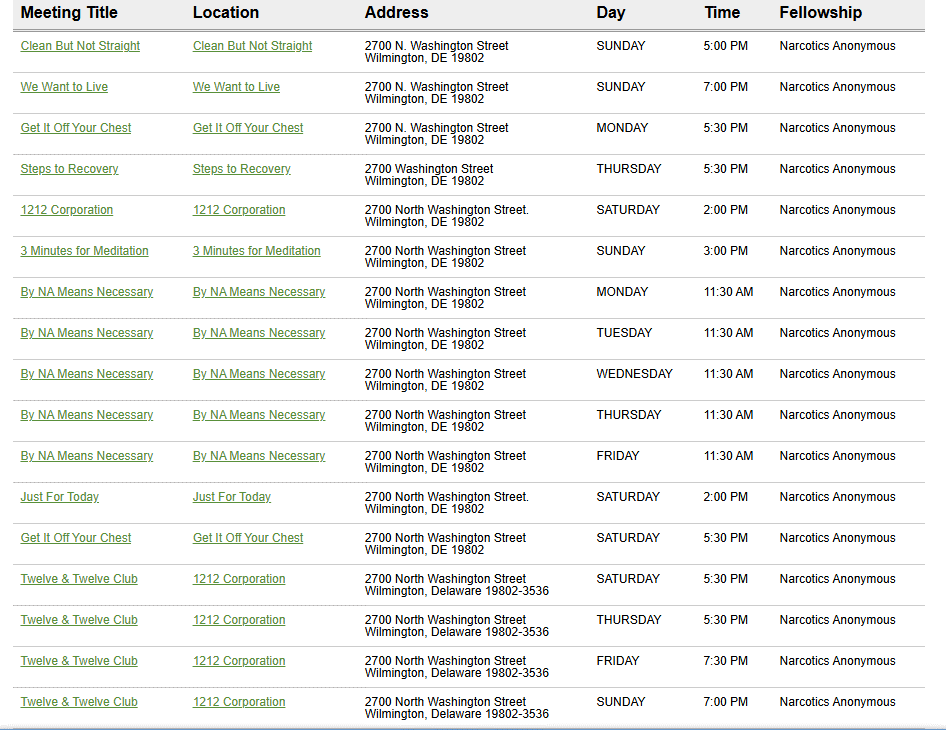Click the Fellowship column header
The image size is (946, 730).
click(821, 13)
